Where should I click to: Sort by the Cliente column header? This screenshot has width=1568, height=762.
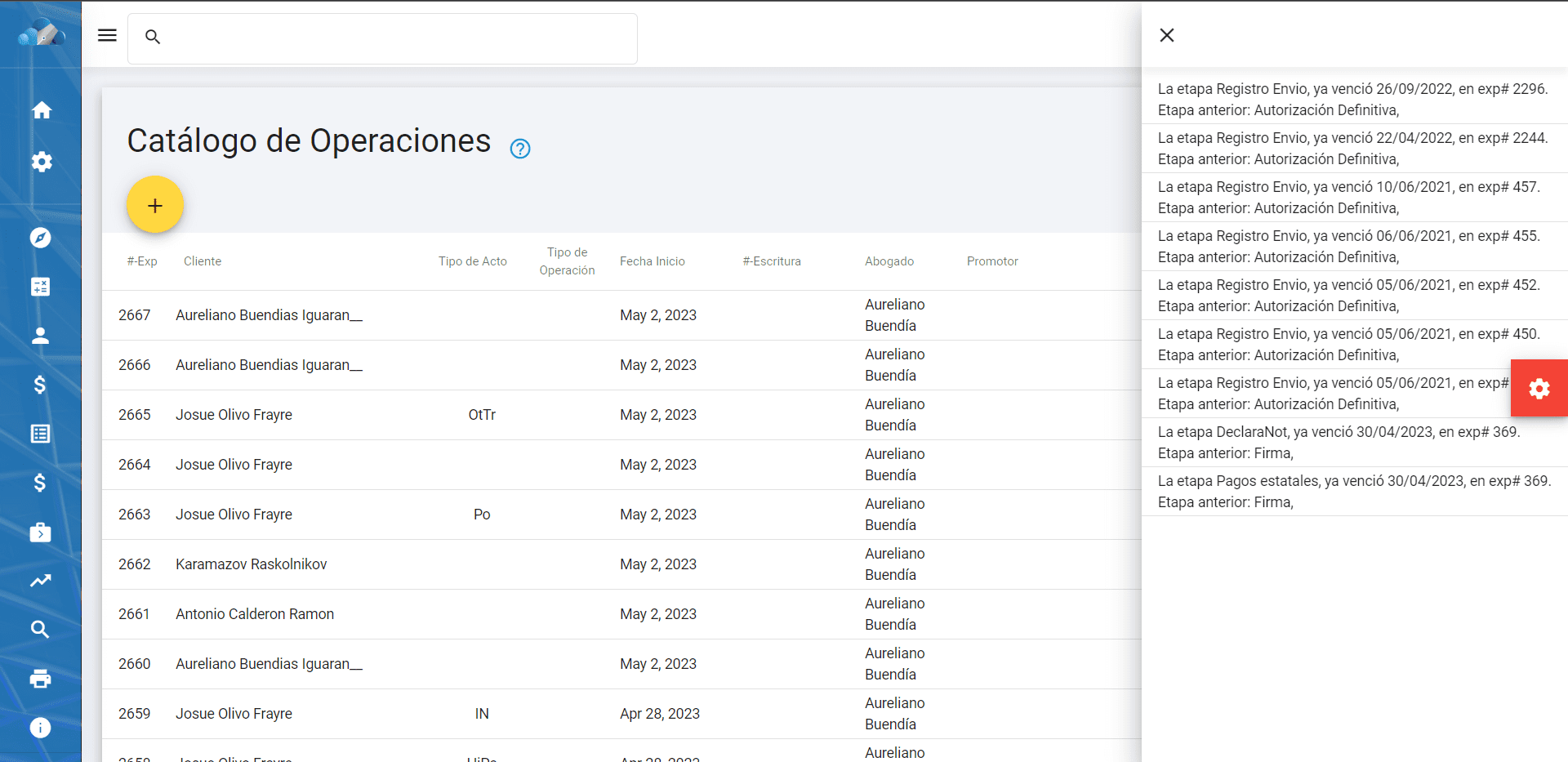(203, 261)
